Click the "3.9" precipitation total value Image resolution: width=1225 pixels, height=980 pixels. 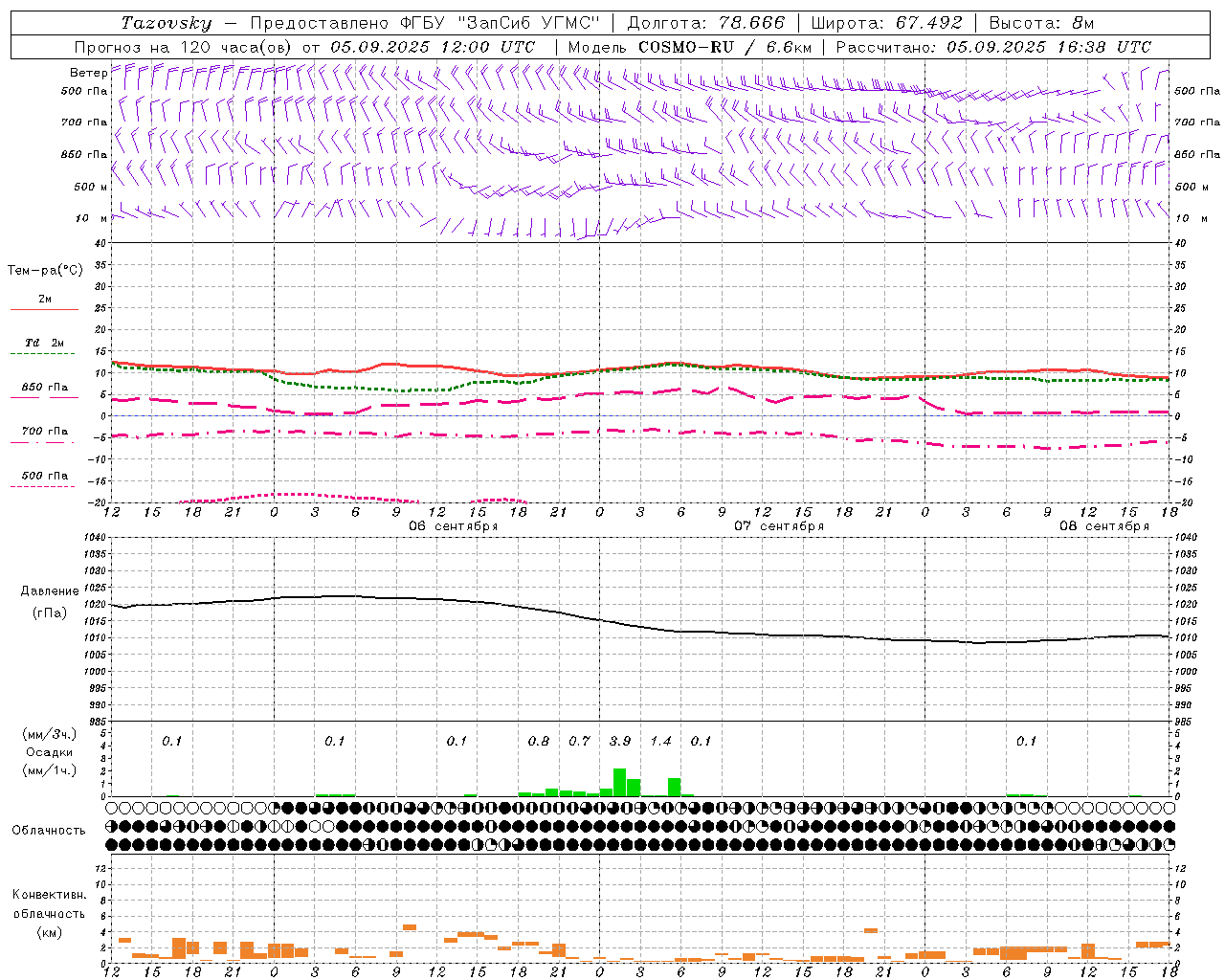coord(620,742)
